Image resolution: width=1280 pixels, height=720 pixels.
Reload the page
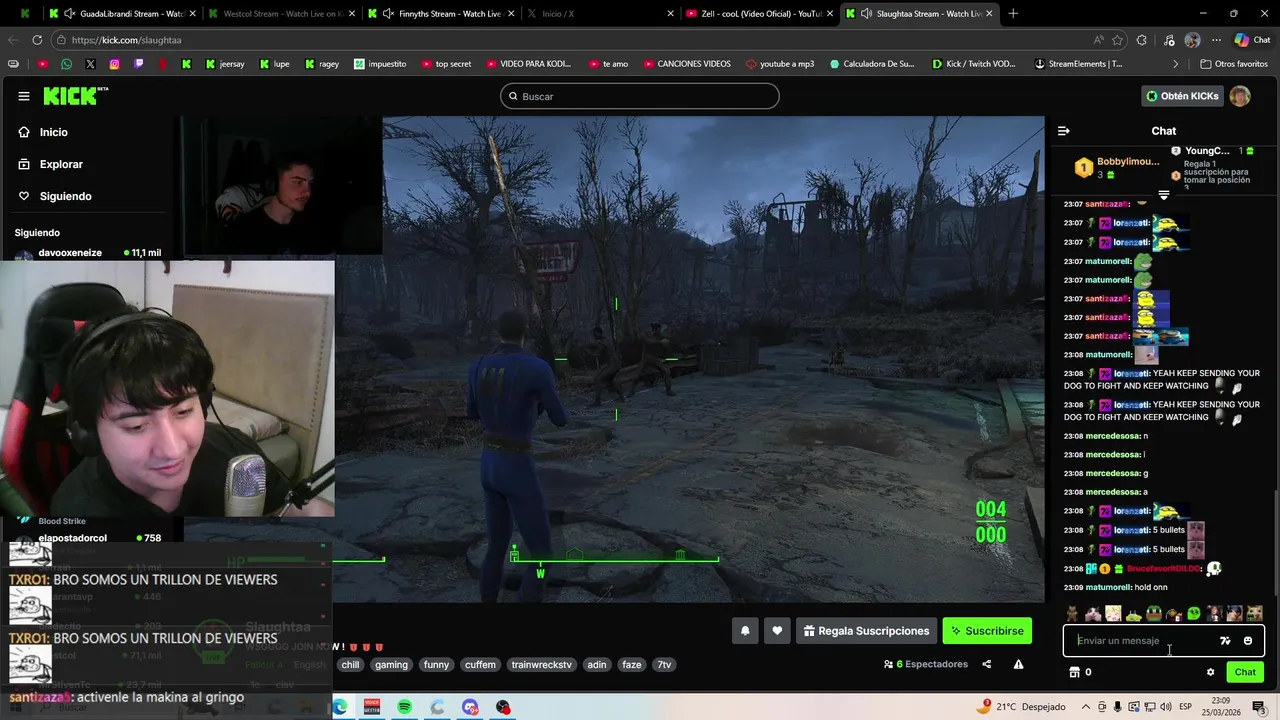pos(37,40)
